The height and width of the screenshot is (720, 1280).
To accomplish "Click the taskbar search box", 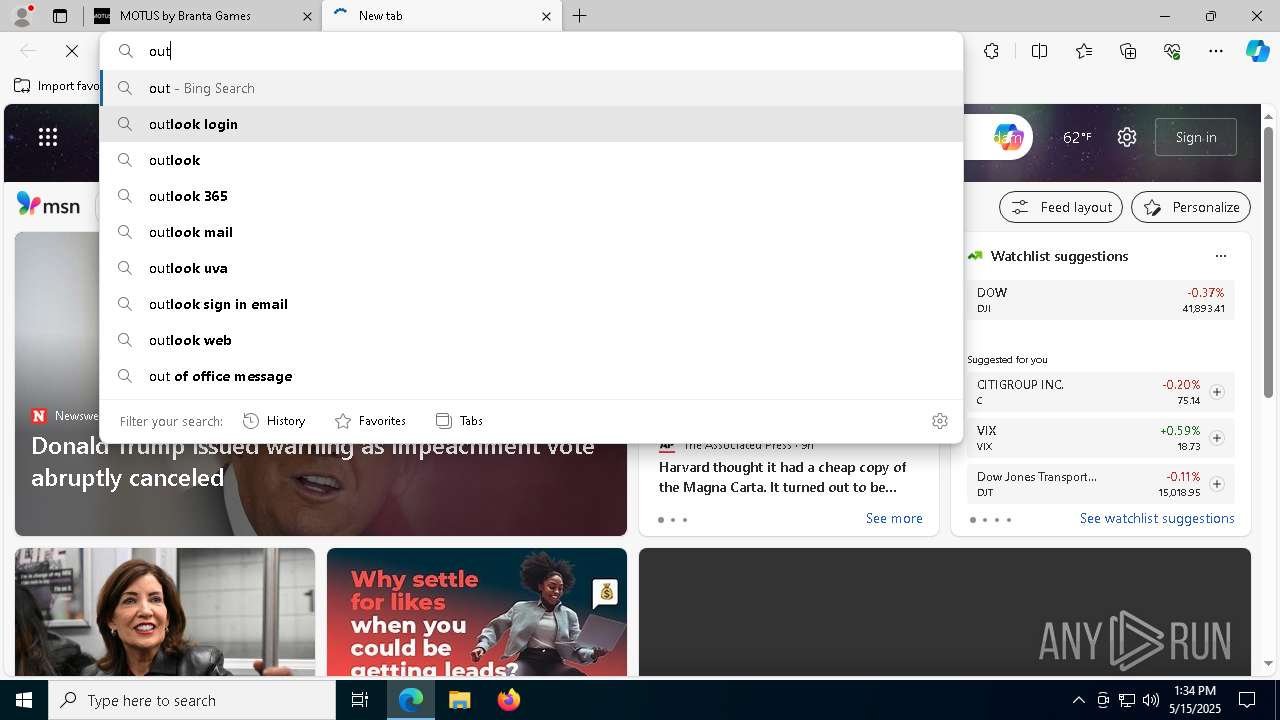I will pyautogui.click(x=192, y=700).
